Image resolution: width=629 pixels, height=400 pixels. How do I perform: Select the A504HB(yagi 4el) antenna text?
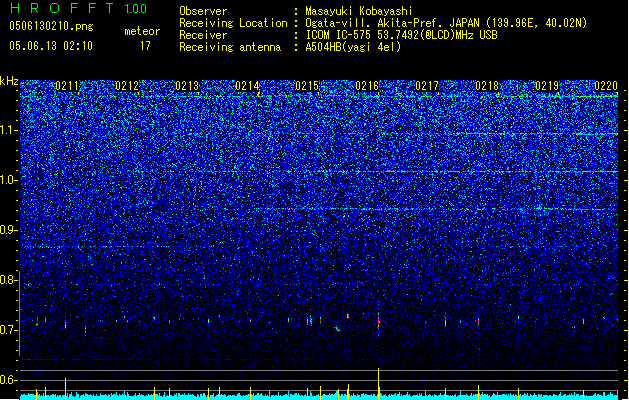pos(353,47)
